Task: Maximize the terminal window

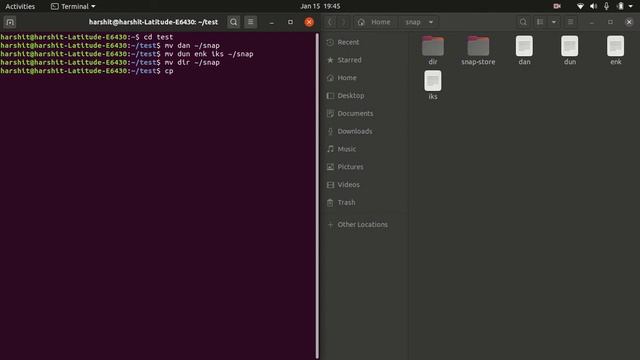Action: click(x=290, y=22)
